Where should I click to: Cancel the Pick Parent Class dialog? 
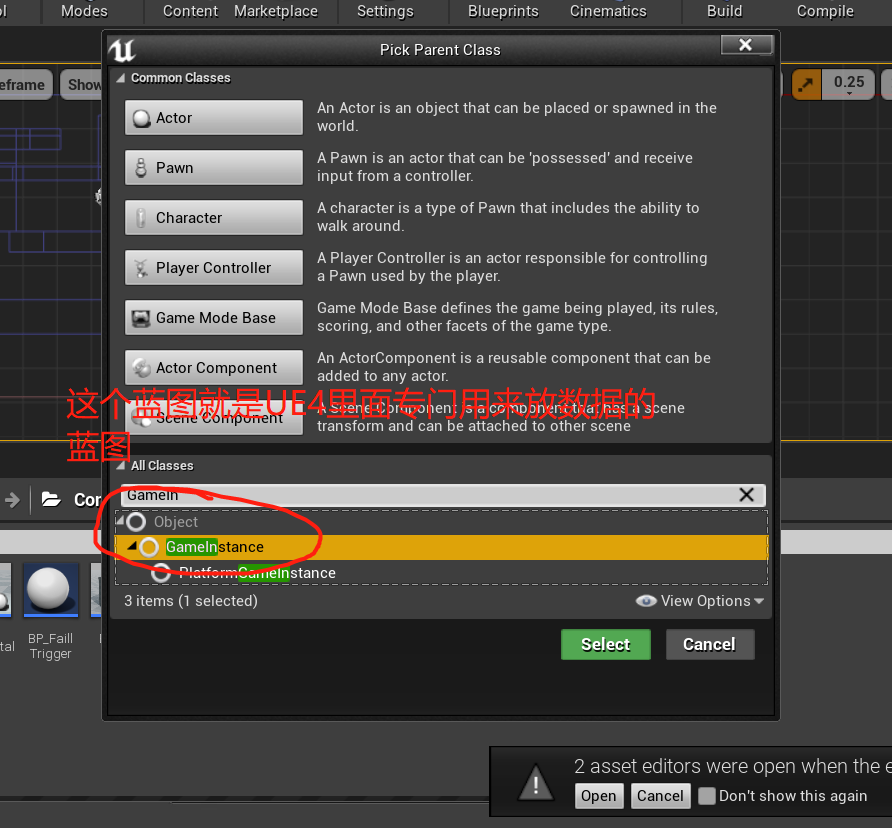tap(709, 644)
